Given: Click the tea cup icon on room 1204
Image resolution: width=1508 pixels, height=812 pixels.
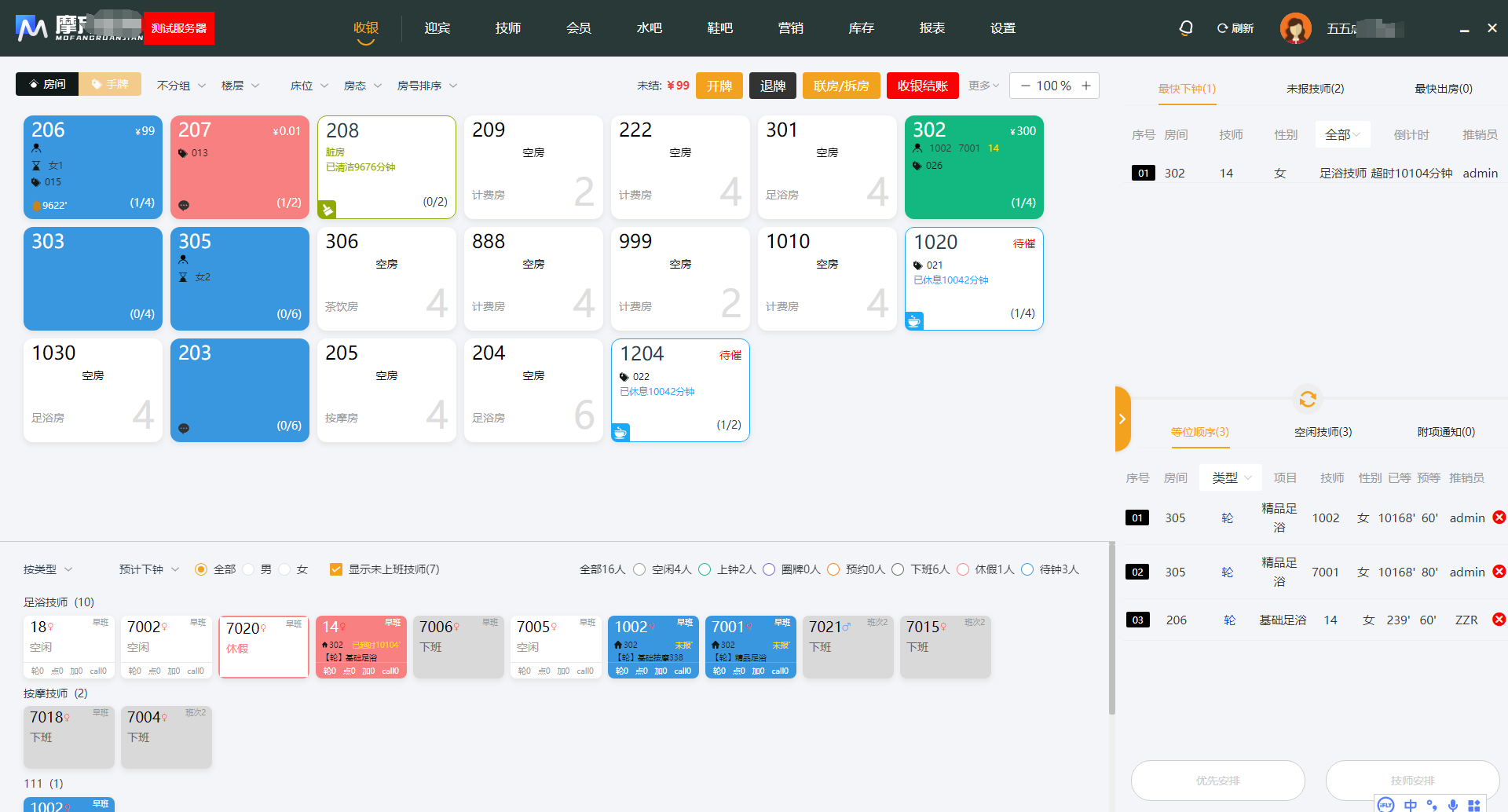Looking at the screenshot, I should [x=620, y=433].
